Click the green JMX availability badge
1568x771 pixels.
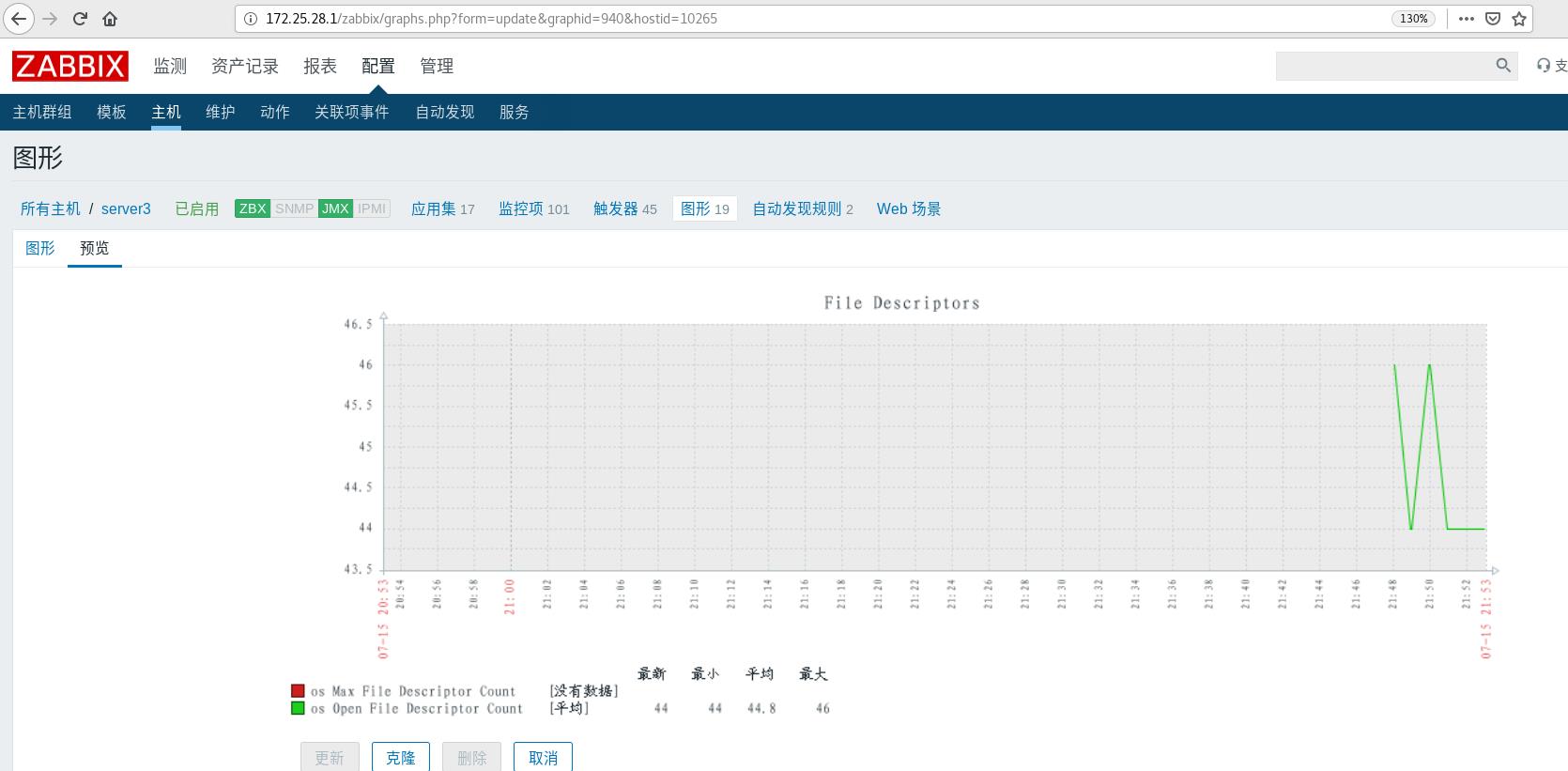335,208
